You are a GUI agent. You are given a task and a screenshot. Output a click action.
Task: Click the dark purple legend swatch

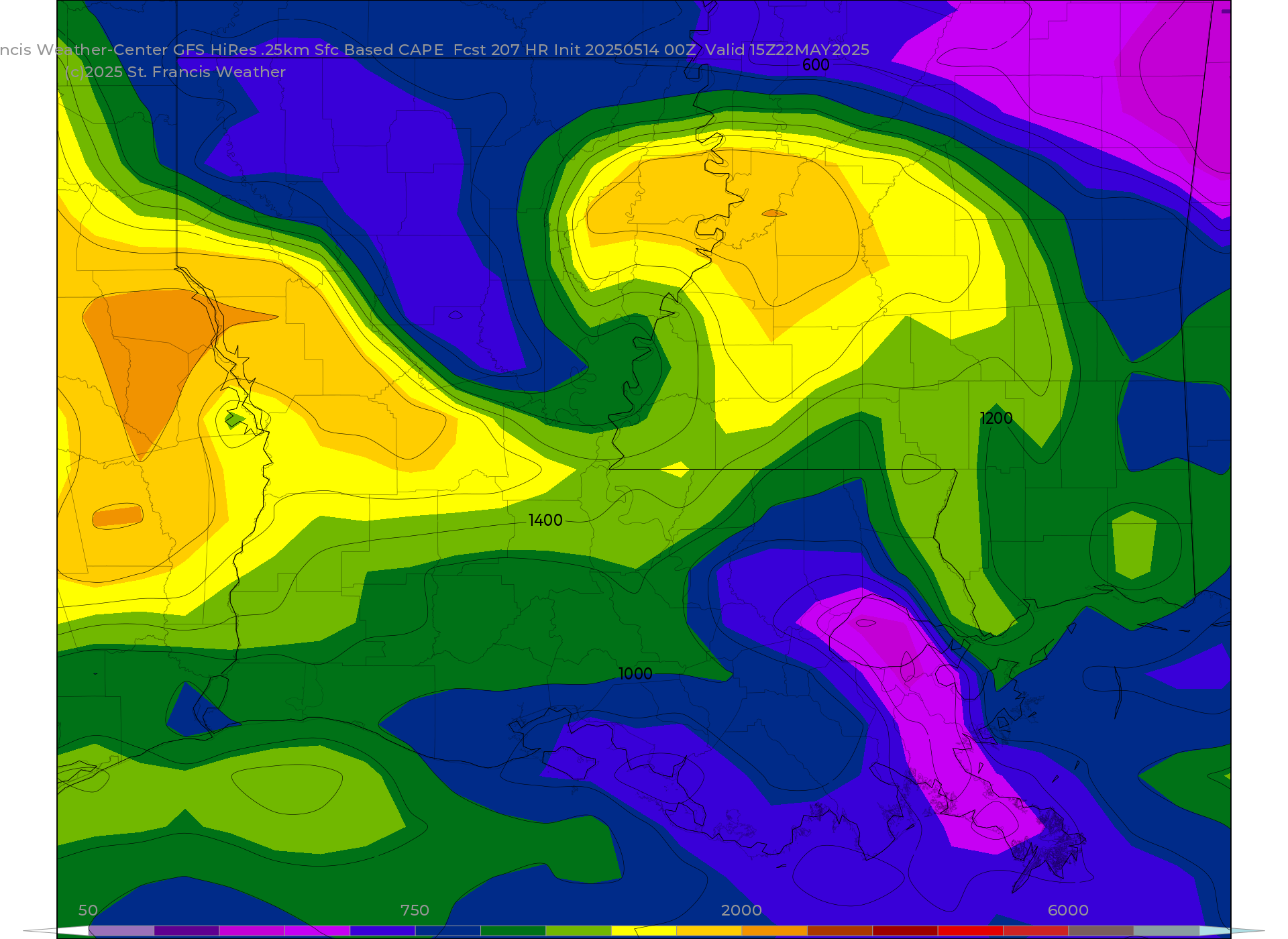point(186,930)
